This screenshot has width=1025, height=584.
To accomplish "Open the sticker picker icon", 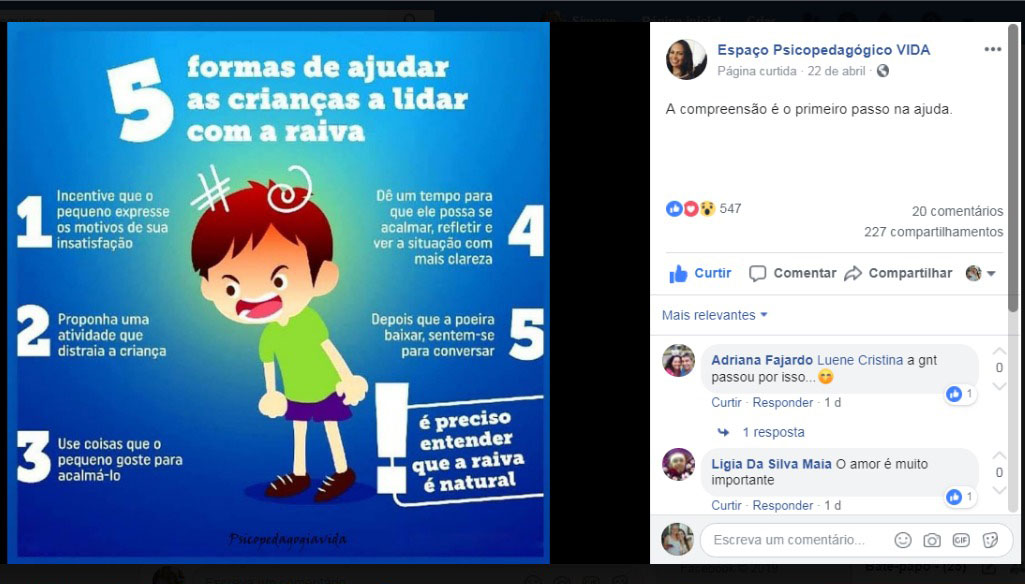I will click(x=990, y=540).
